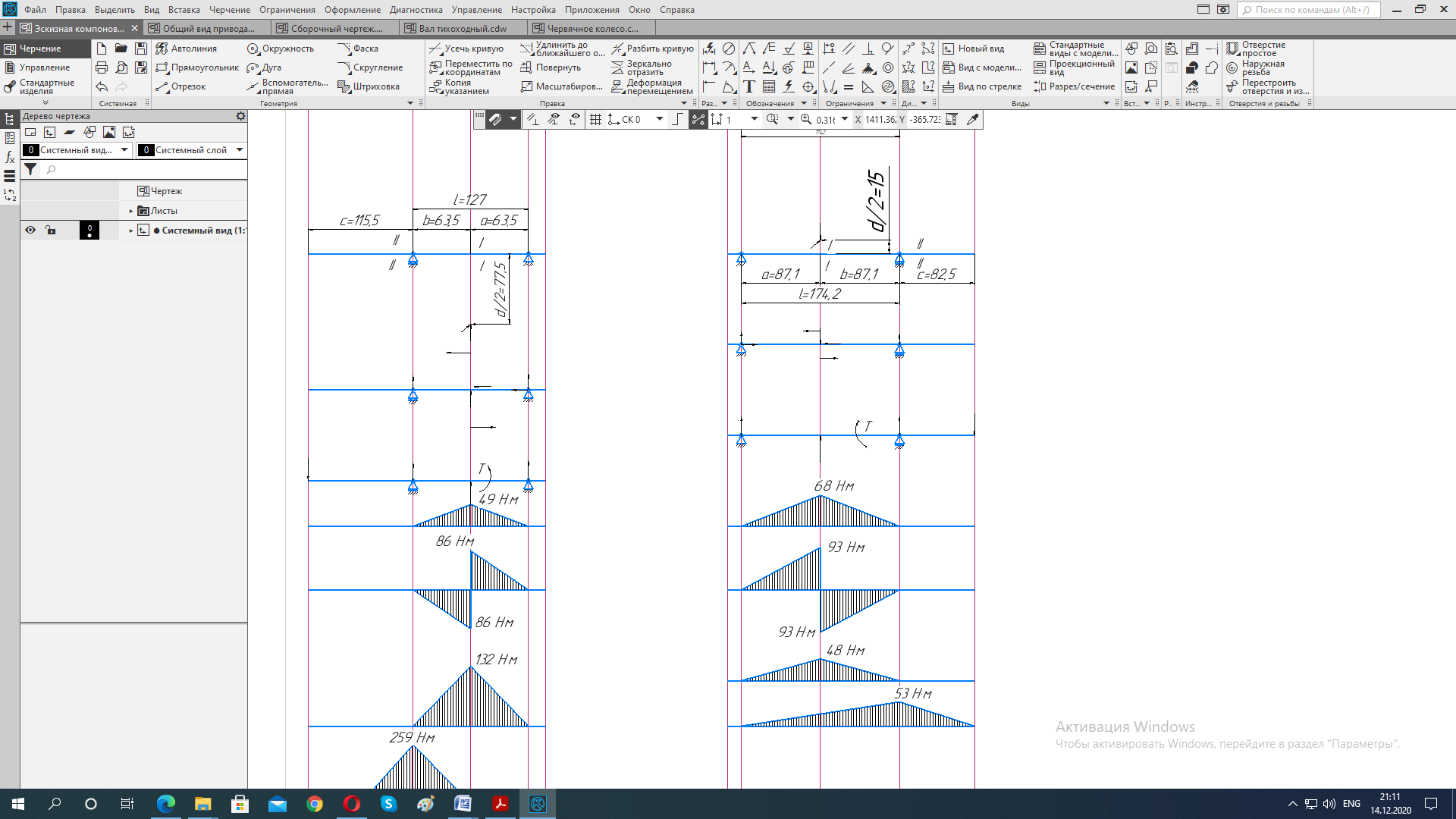This screenshot has width=1456, height=819.
Task: Open the filter funnel in drawing tree
Action: click(x=30, y=170)
